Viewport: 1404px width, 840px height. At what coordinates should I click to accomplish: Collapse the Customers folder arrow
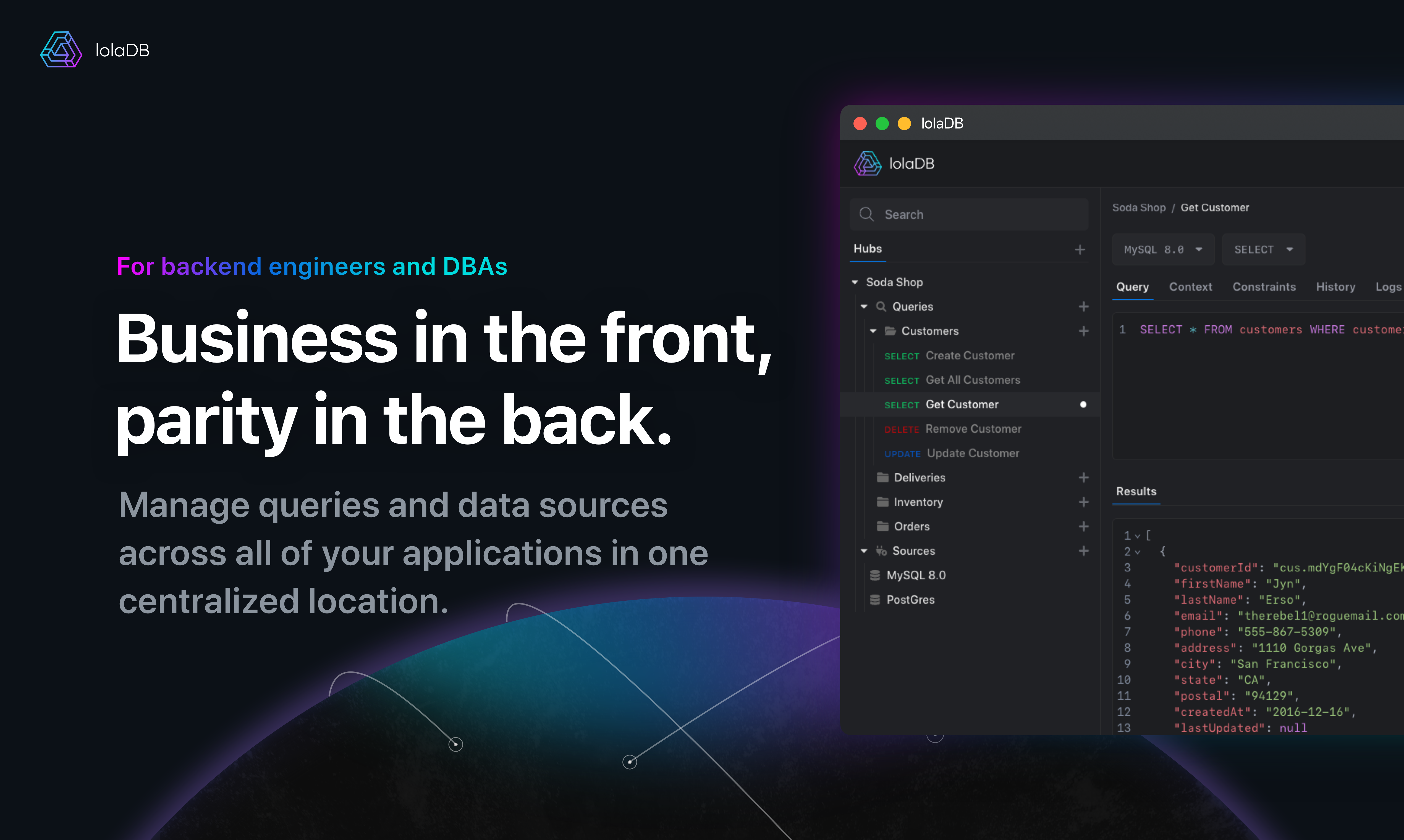[x=873, y=331]
